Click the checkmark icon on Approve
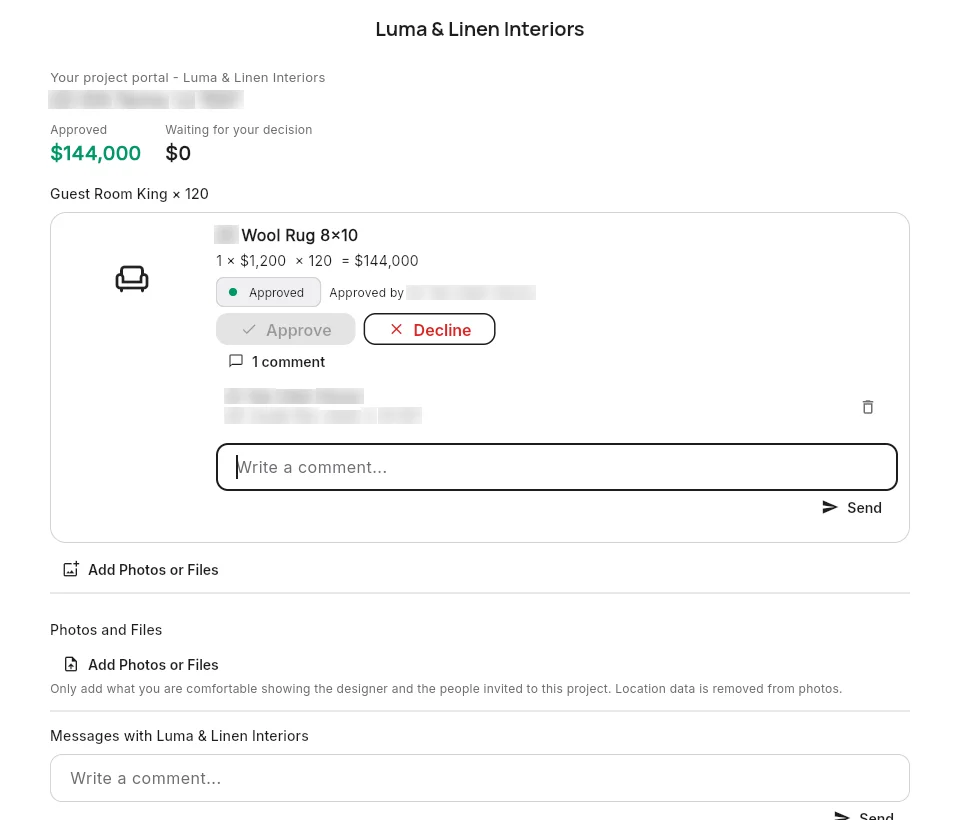Image resolution: width=960 pixels, height=820 pixels. 249,329
